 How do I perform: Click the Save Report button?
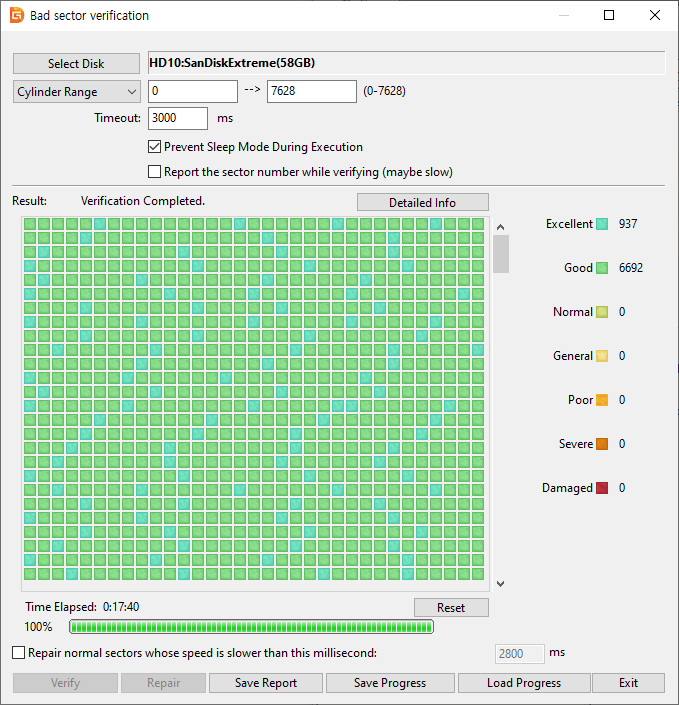(x=266, y=683)
